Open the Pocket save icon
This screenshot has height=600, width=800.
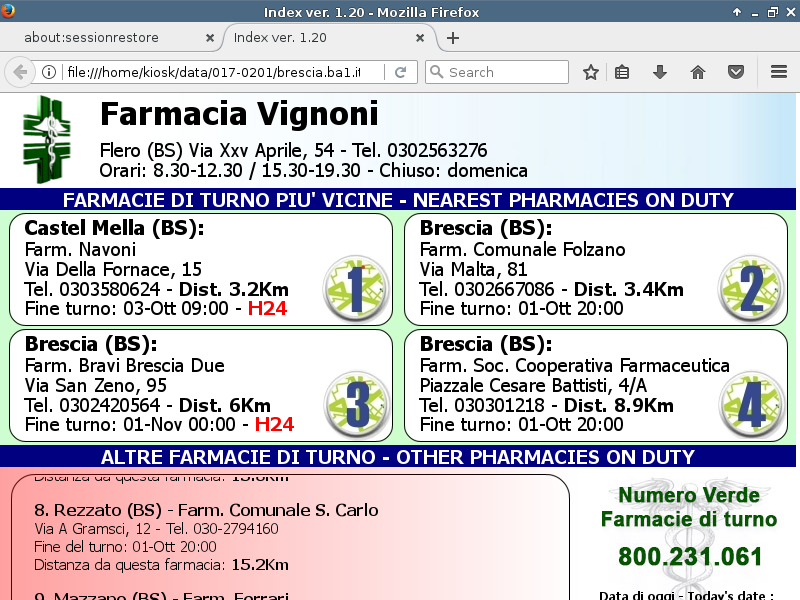(x=736, y=72)
